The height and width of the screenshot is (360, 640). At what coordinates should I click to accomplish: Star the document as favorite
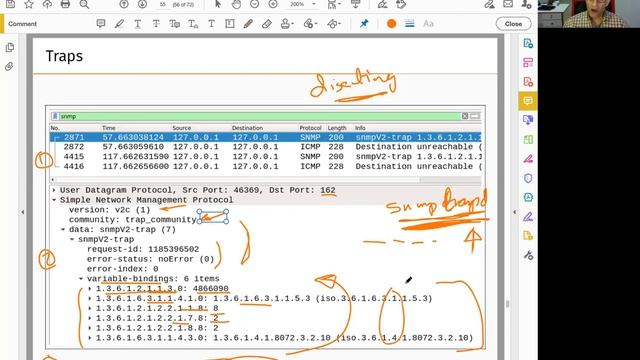pyautogui.click(x=29, y=4)
